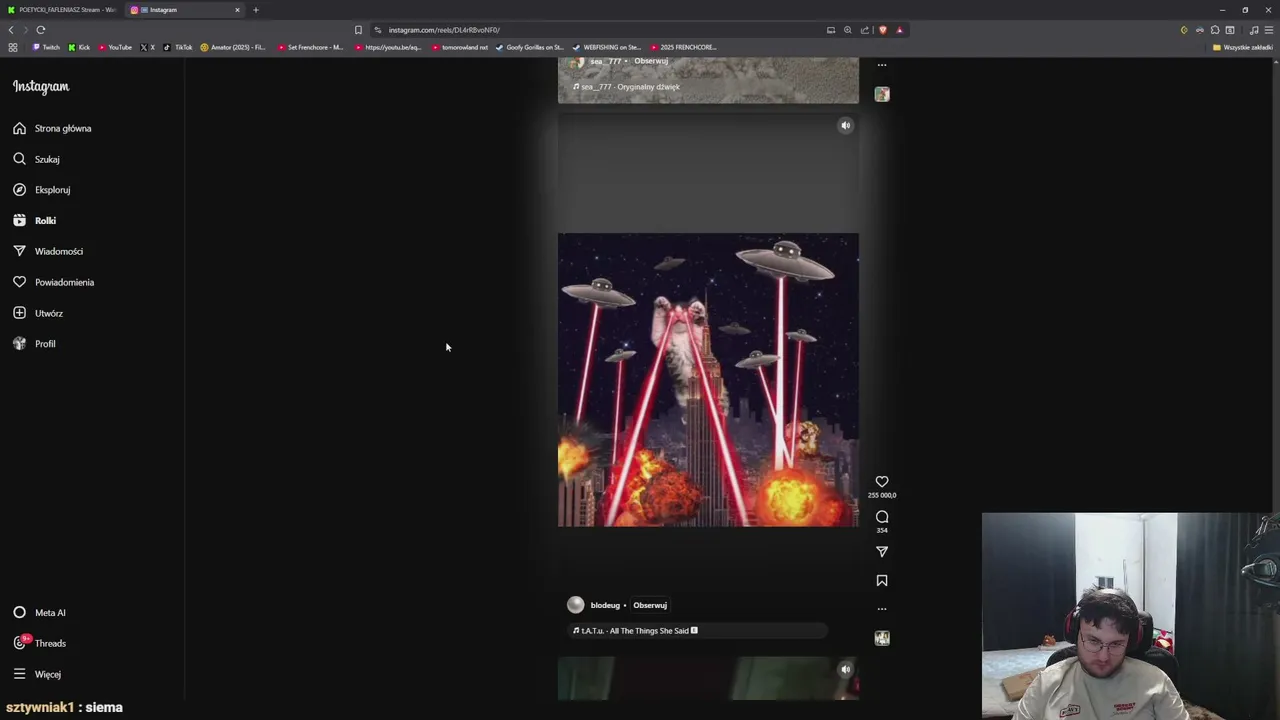Go to Eksploruj page
Viewport: 1280px width, 720px height.
coord(41,190)
